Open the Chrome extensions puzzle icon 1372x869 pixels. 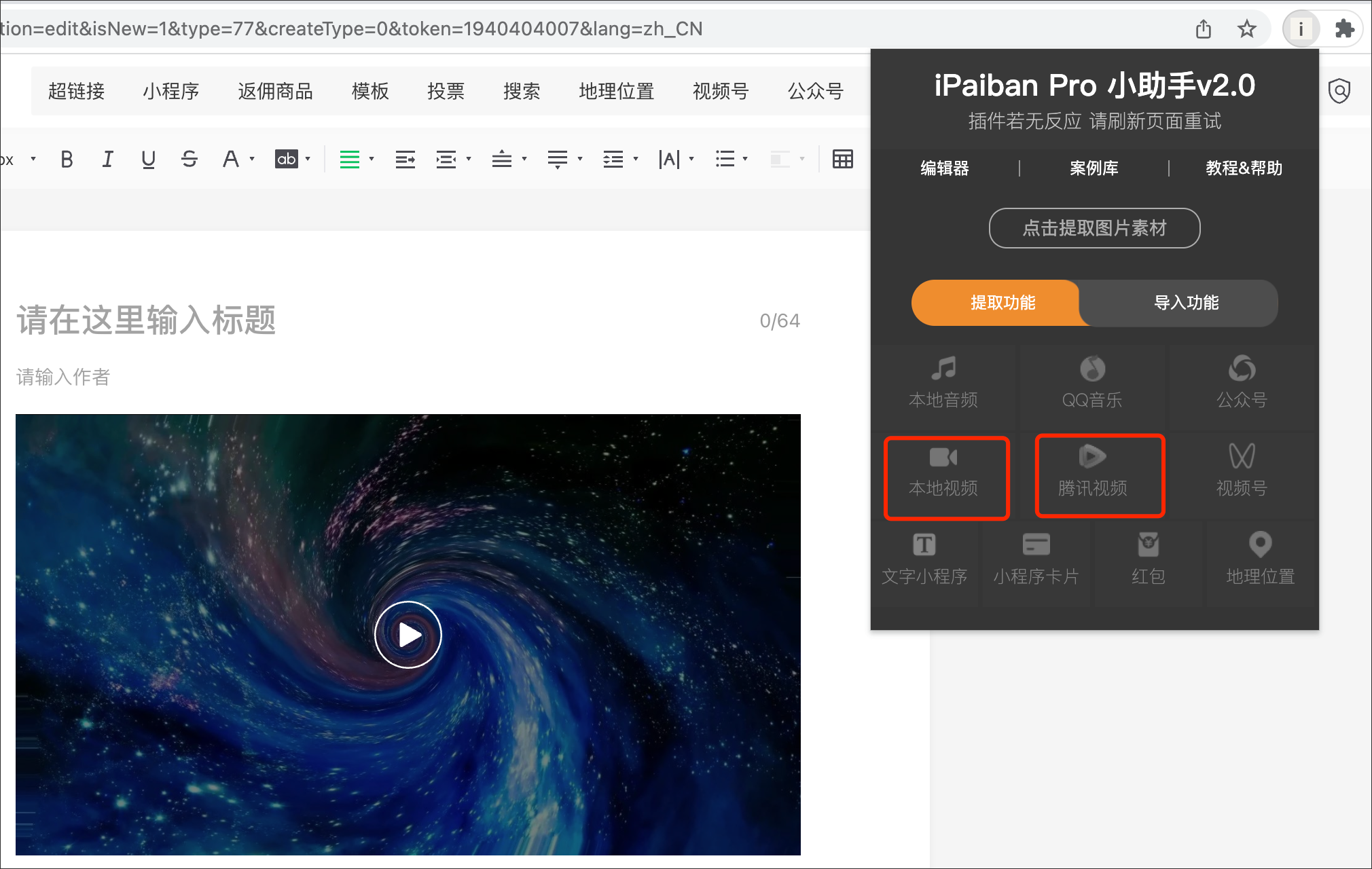pyautogui.click(x=1344, y=29)
